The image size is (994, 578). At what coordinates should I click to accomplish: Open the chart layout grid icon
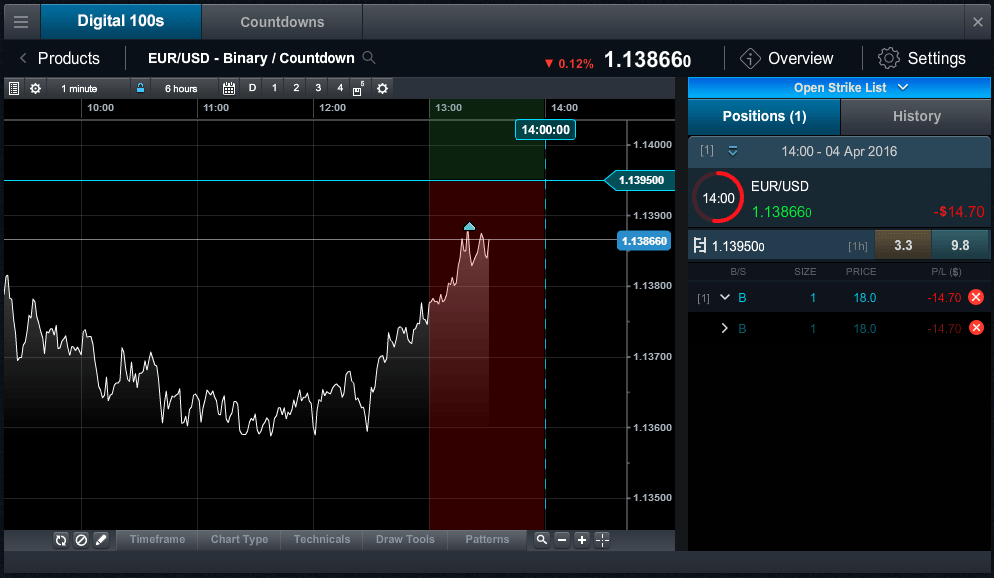coord(15,88)
